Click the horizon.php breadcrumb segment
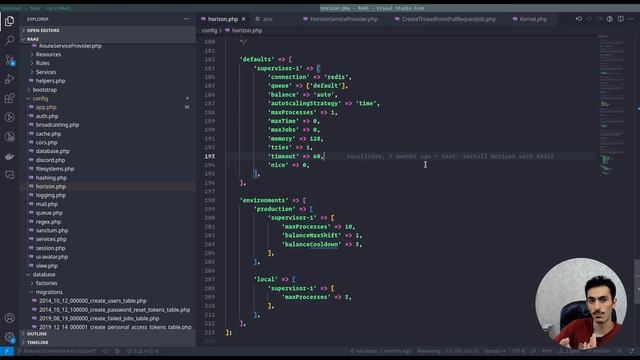640x360 pixels. (x=247, y=31)
